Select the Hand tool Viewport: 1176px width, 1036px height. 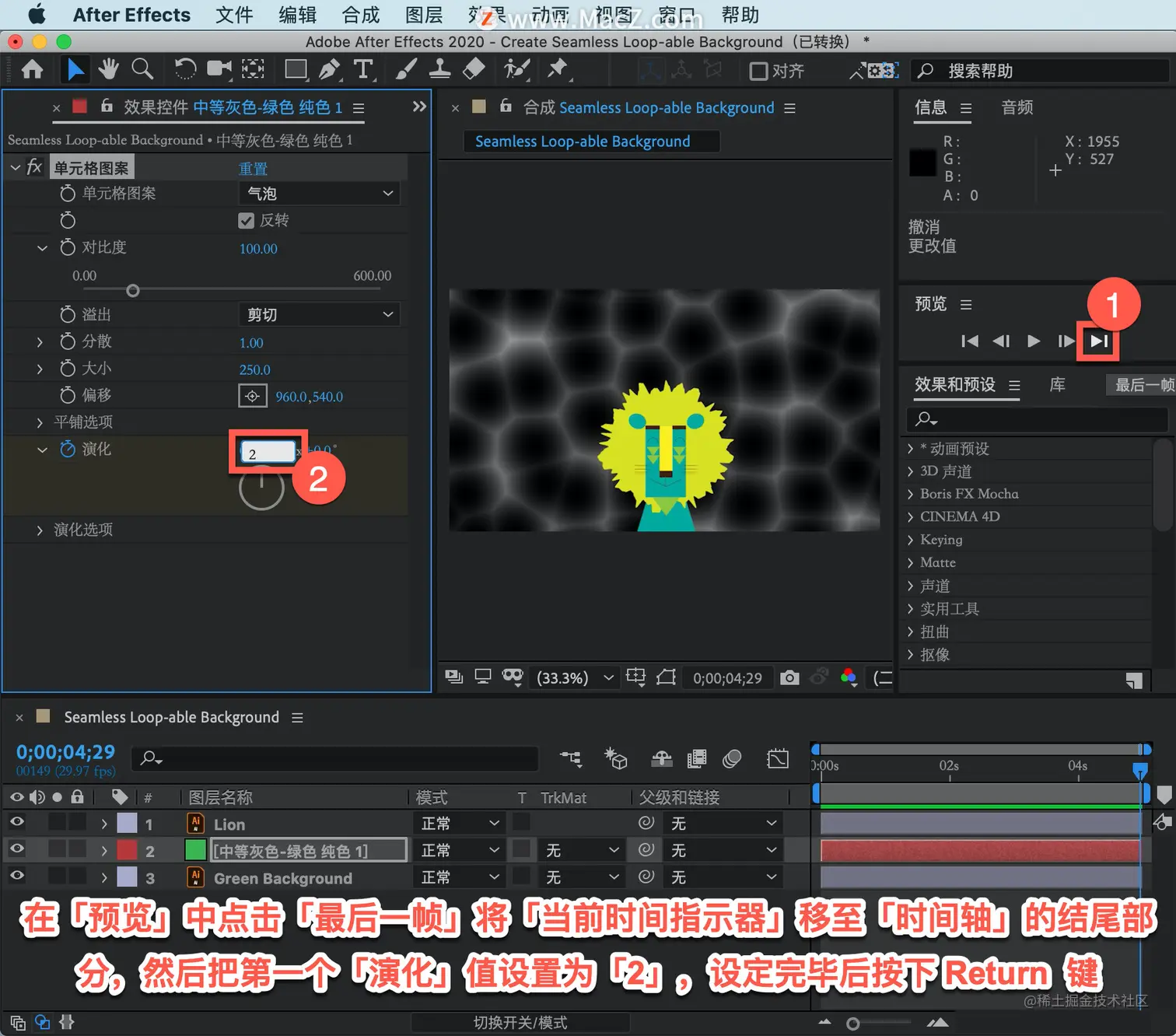point(108,70)
